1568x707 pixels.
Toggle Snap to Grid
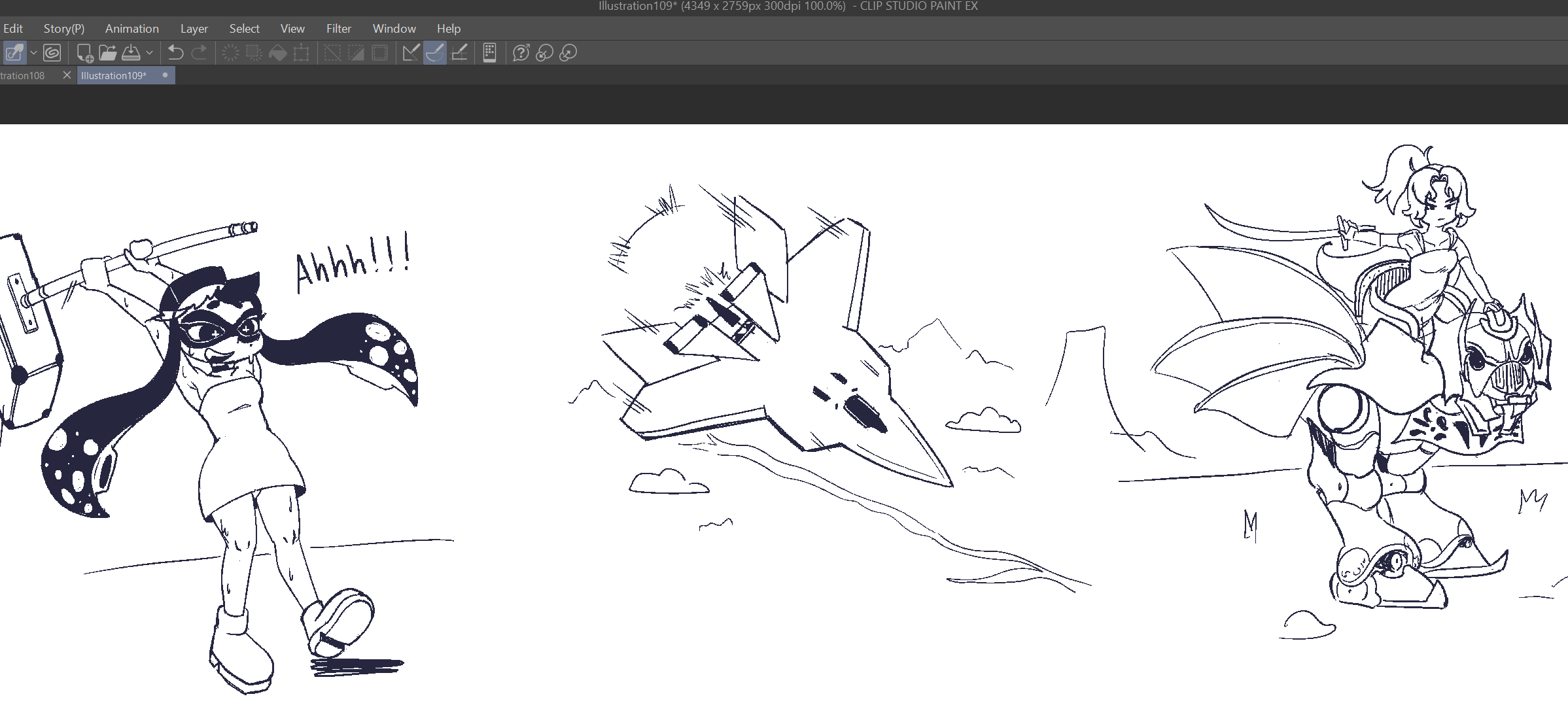[x=459, y=53]
